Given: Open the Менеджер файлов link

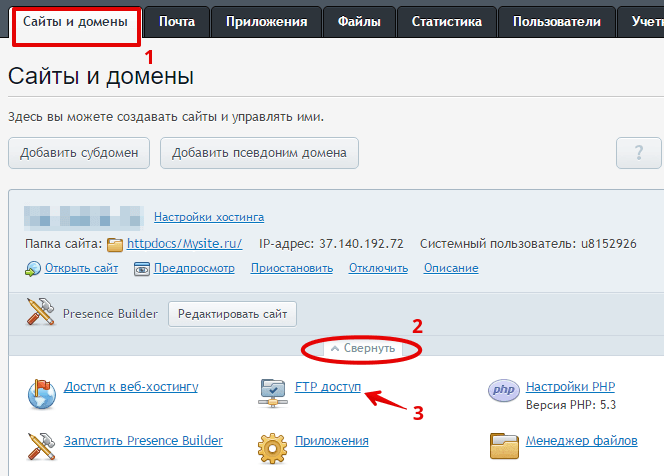Looking at the screenshot, I should [x=581, y=441].
